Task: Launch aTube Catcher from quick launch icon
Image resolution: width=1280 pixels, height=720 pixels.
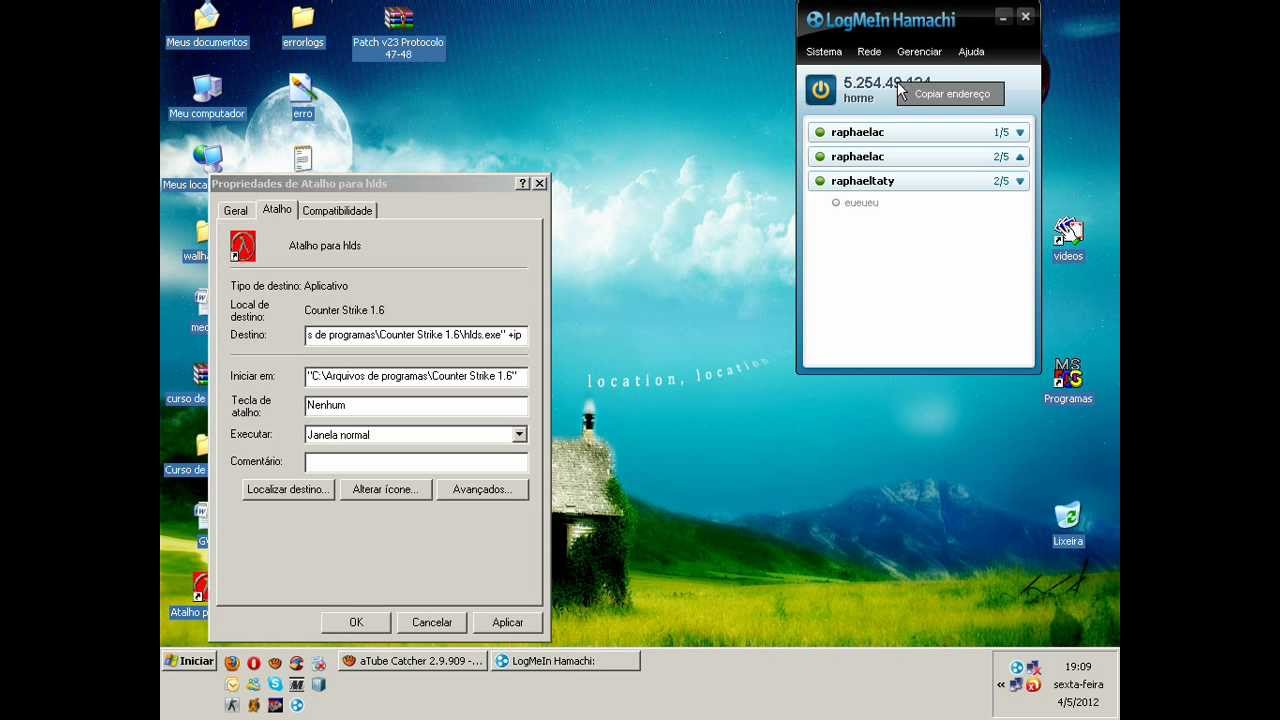Action: [275, 663]
